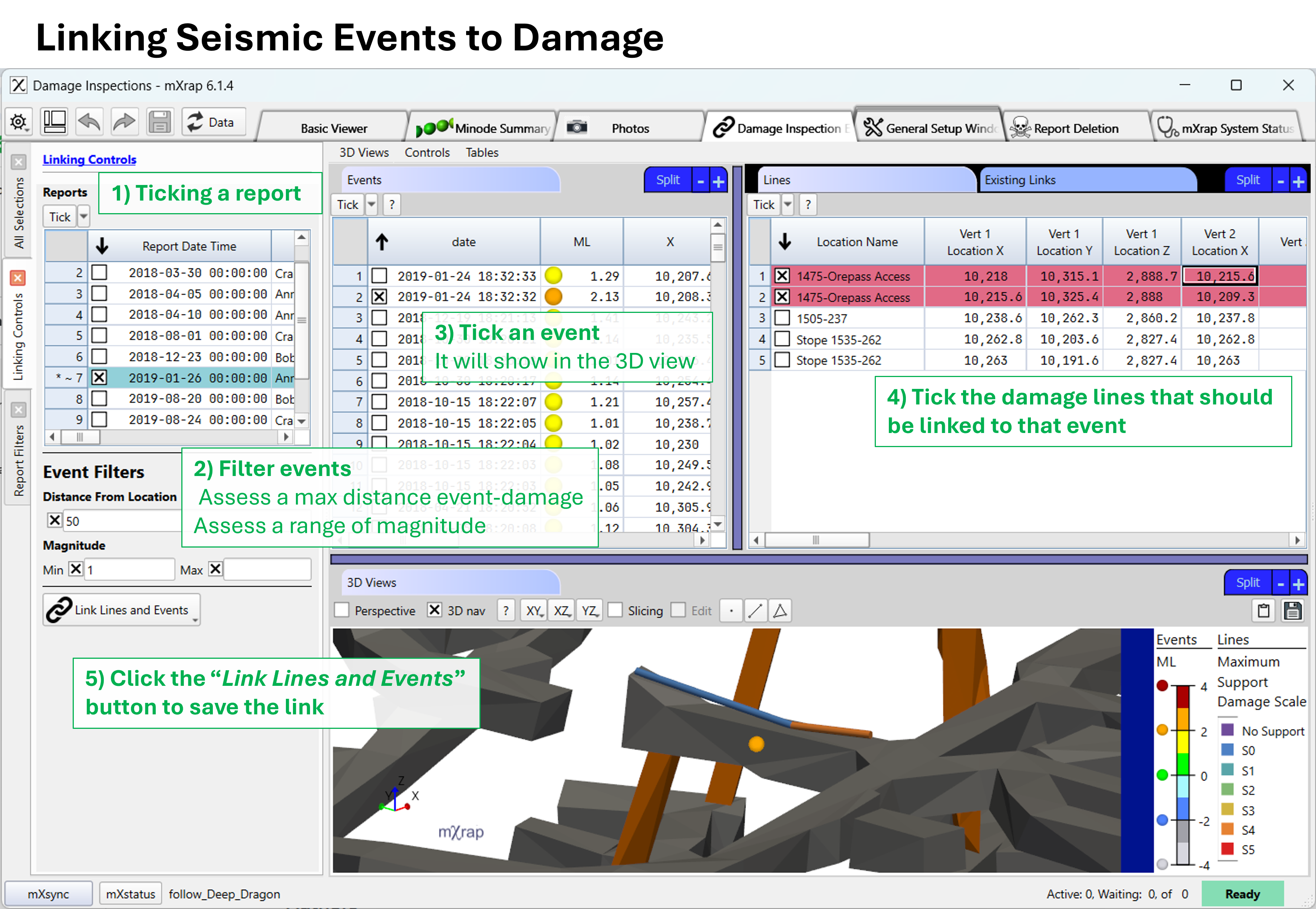This screenshot has height=909, width=1316.
Task: Close the All Selections side panel
Action: click(18, 162)
